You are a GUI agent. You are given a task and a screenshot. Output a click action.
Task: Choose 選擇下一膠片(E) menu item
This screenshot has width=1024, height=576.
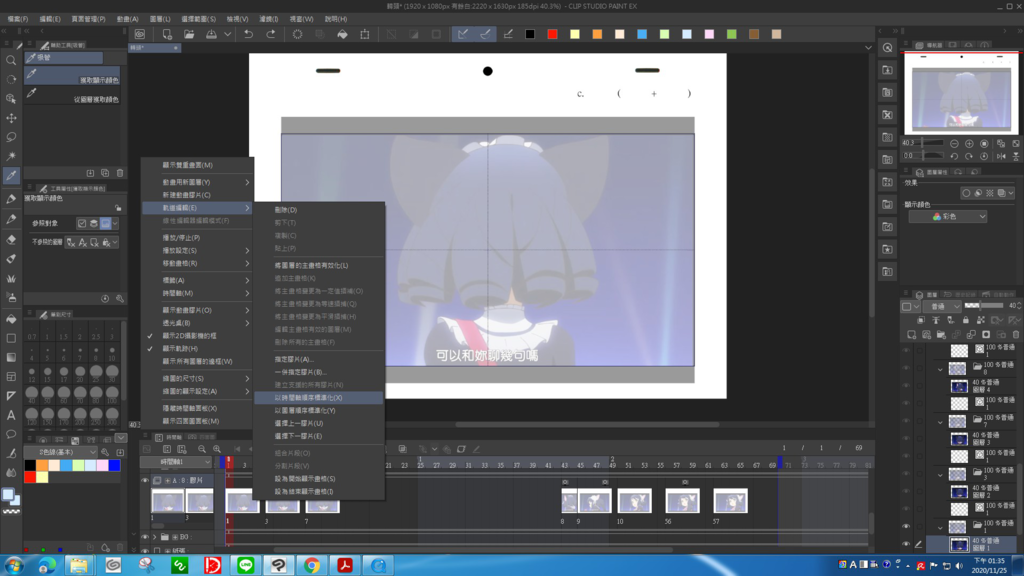pos(319,436)
